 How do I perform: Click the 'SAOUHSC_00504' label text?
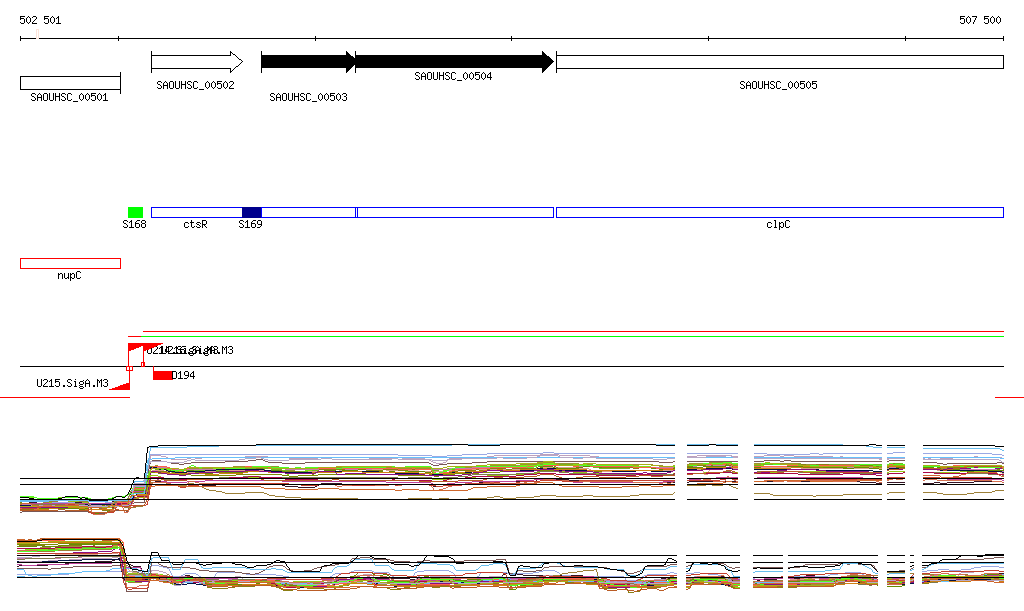[x=453, y=76]
